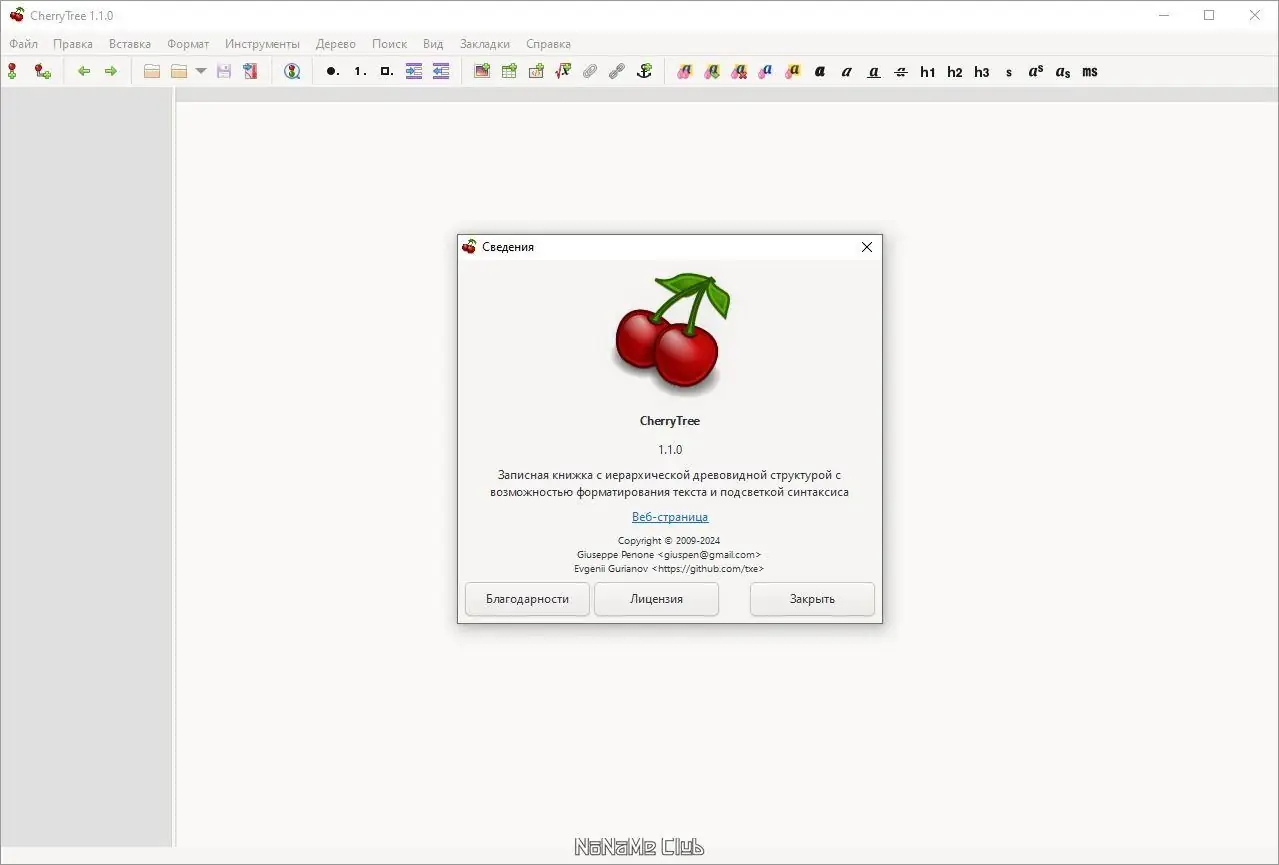Image resolution: width=1279 pixels, height=865 pixels.
Task: Add a new node with the toolbar icon
Action: (x=12, y=71)
